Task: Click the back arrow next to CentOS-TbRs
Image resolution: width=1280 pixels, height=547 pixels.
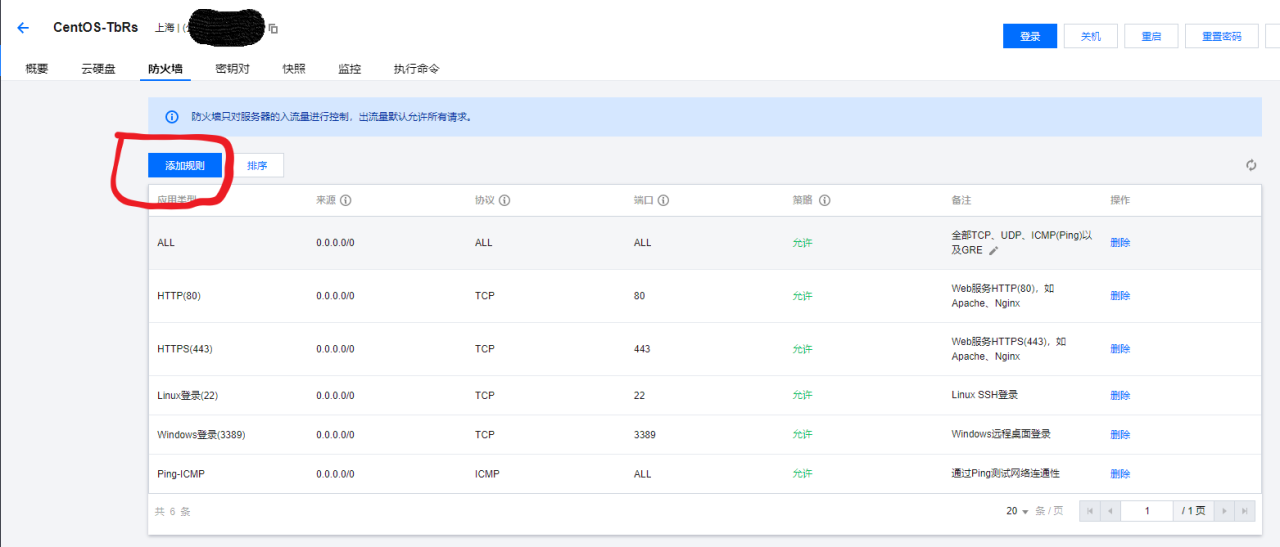Action: point(23,28)
